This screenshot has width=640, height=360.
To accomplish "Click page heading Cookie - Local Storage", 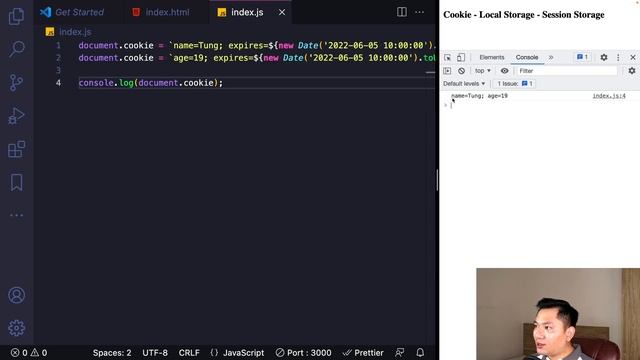I will (x=524, y=15).
